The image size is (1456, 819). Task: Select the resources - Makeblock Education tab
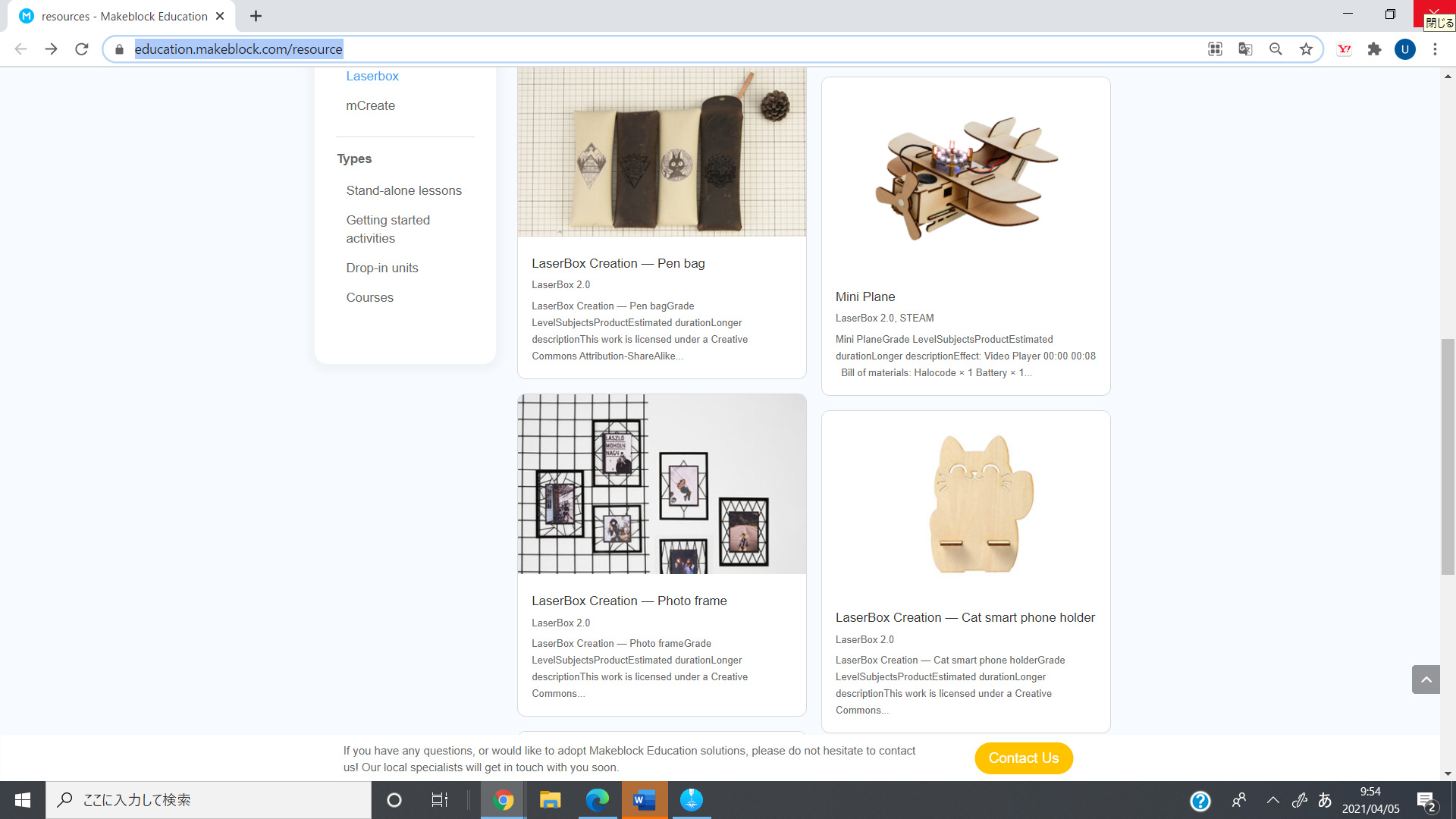121,16
